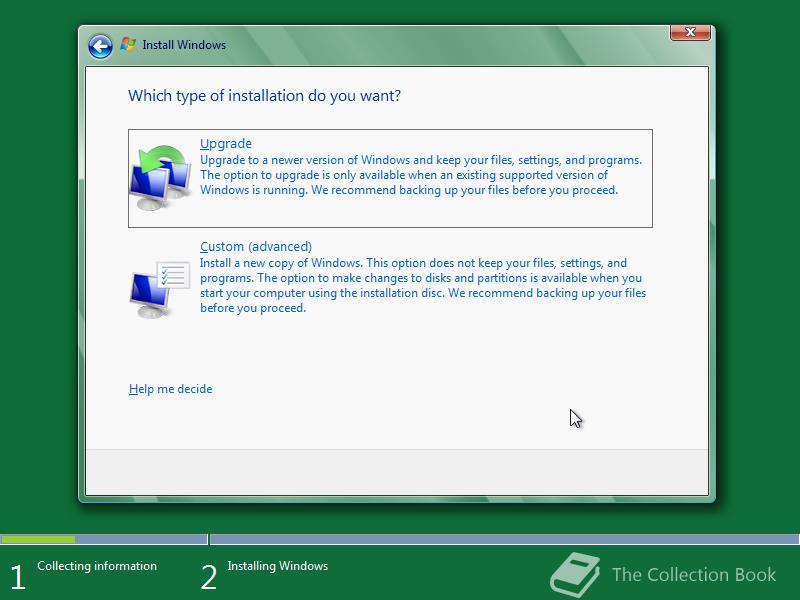Viewport: 800px width, 600px height.
Task: Click the Upgrade computers icon
Action: click(161, 178)
